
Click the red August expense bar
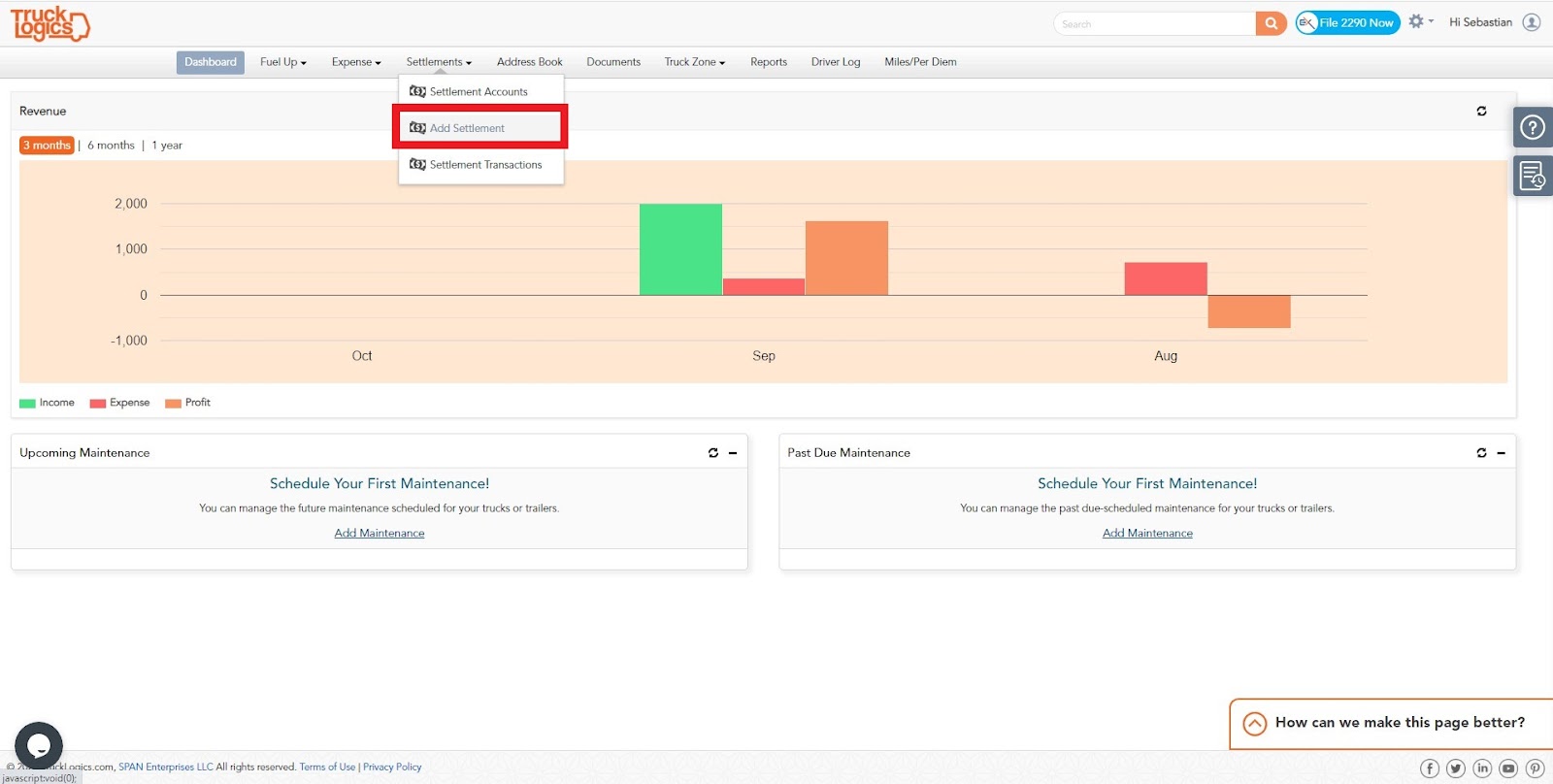pyautogui.click(x=1166, y=278)
